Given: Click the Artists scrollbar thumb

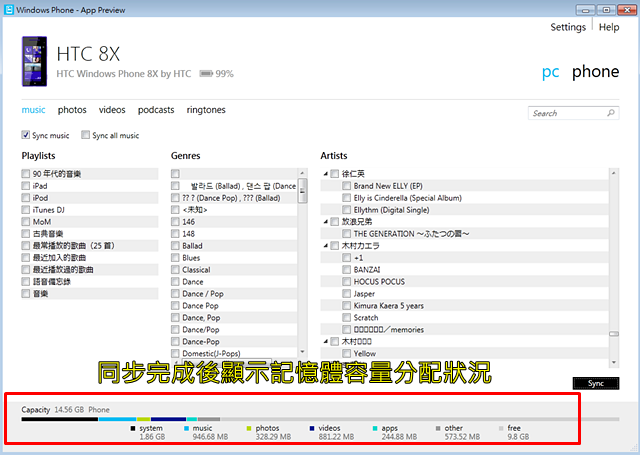Looking at the screenshot, I should pos(614,334).
